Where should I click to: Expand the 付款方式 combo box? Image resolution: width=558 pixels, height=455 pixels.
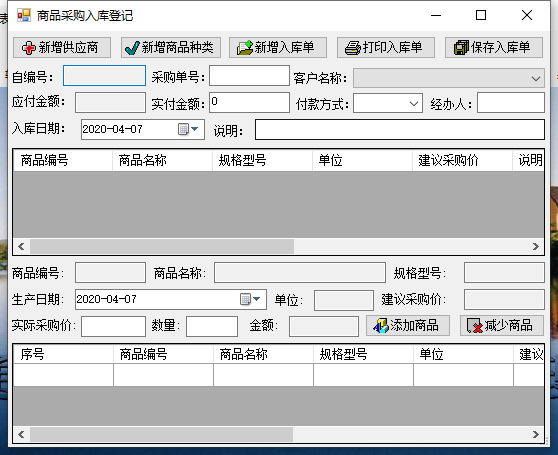point(414,104)
